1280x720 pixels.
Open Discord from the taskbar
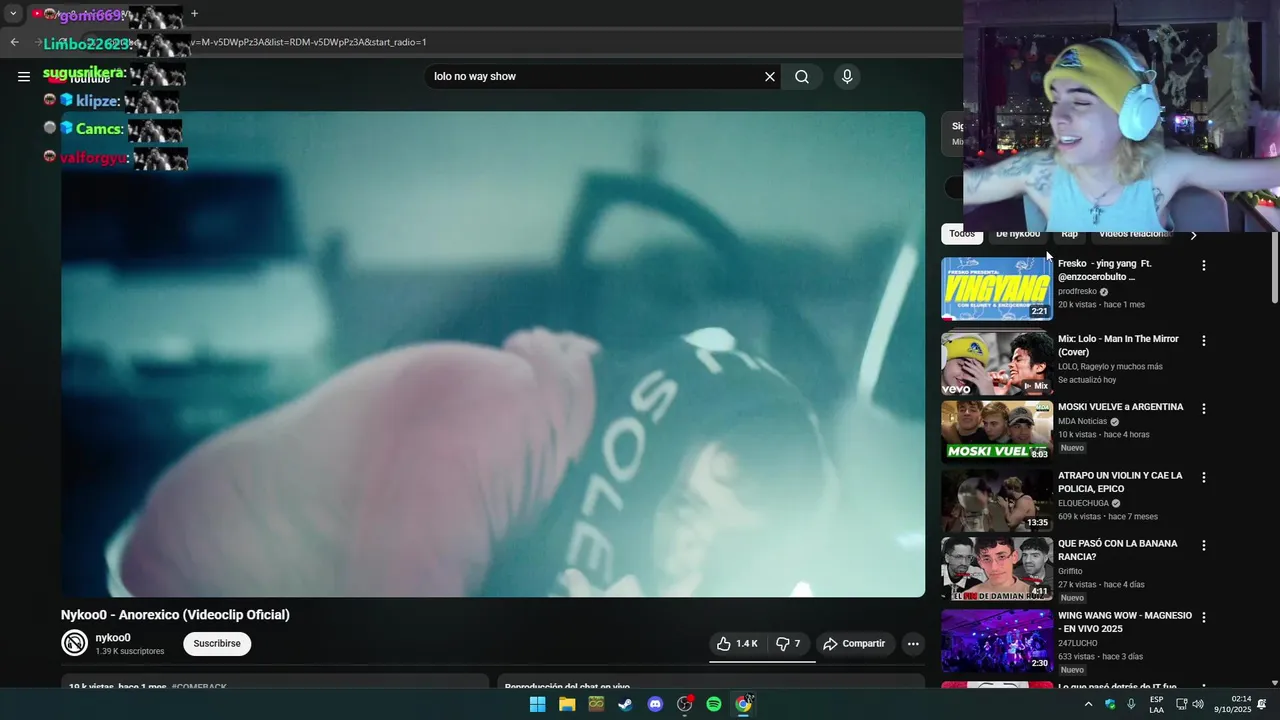655,704
